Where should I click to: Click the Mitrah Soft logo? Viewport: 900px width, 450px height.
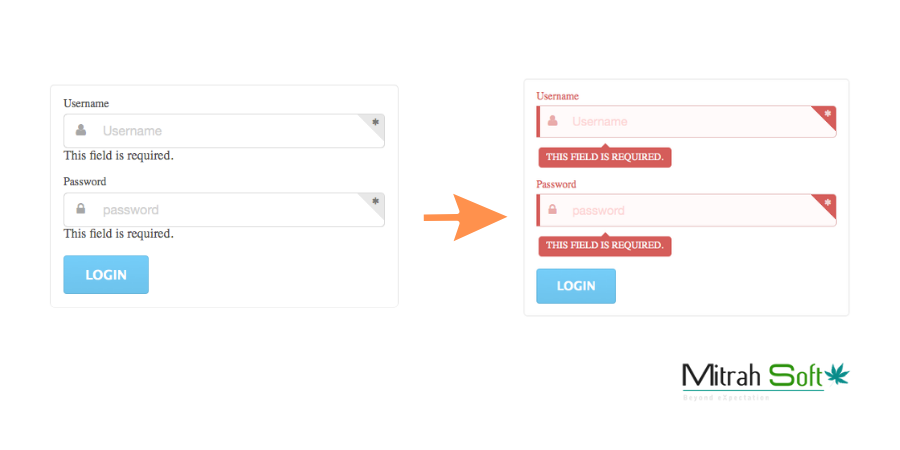[x=766, y=381]
